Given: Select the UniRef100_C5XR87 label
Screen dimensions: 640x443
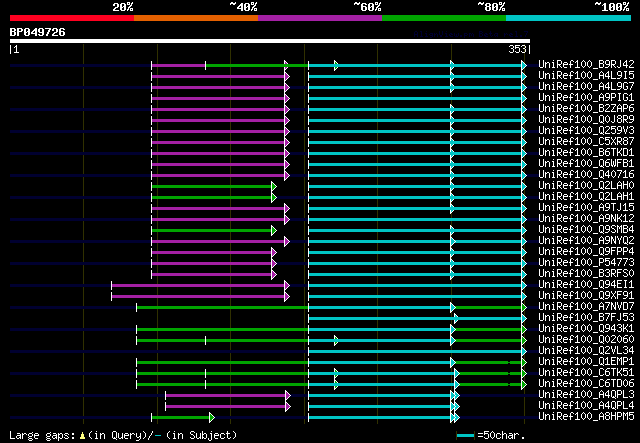Looking at the screenshot, I should (586, 141).
